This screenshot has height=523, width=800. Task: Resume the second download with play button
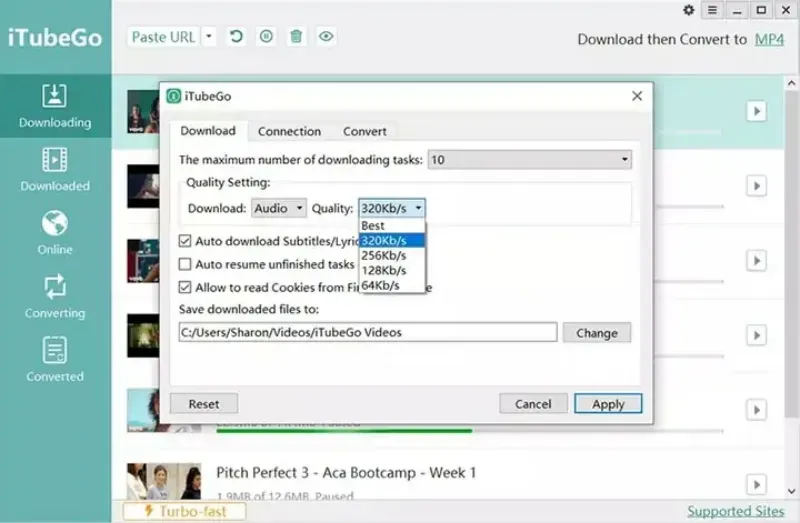[x=757, y=186]
